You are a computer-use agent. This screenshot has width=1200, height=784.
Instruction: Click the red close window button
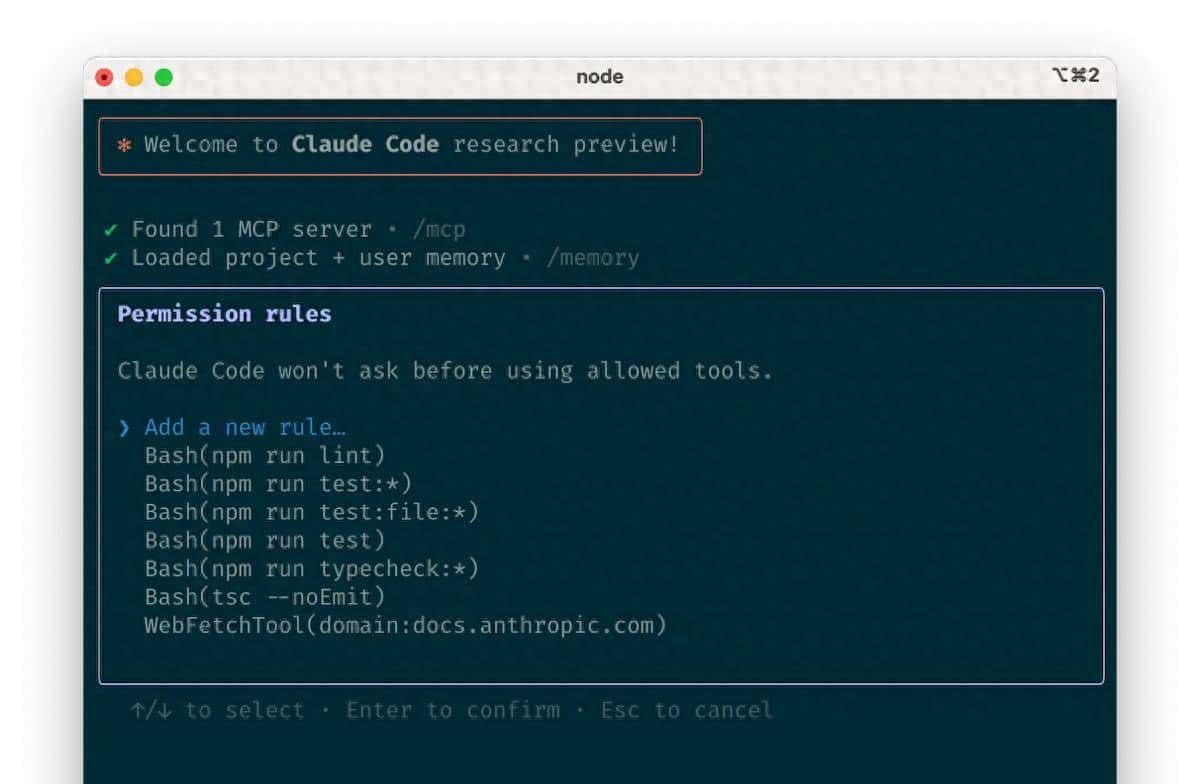pyautogui.click(x=104, y=77)
